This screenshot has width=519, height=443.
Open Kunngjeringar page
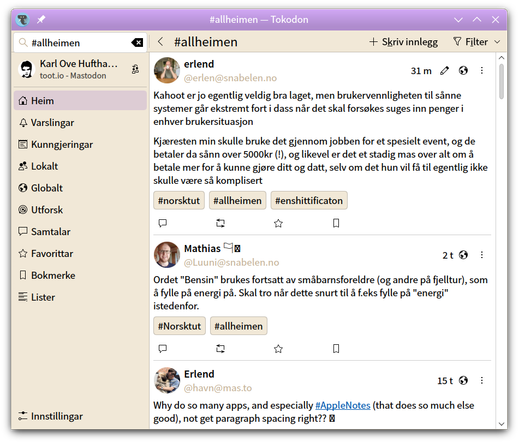point(80,144)
